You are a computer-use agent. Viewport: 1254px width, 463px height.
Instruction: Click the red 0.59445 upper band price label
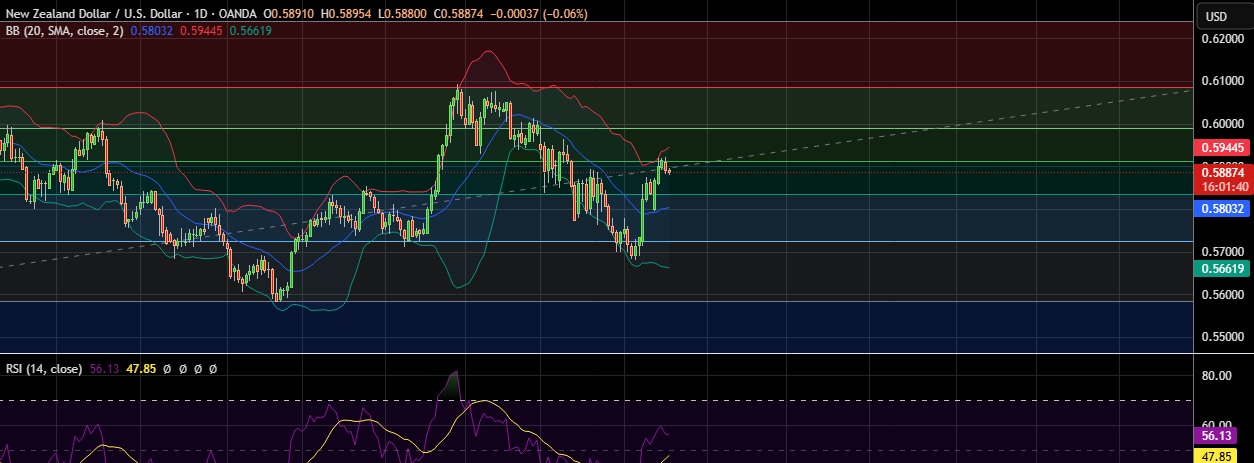click(1223, 147)
